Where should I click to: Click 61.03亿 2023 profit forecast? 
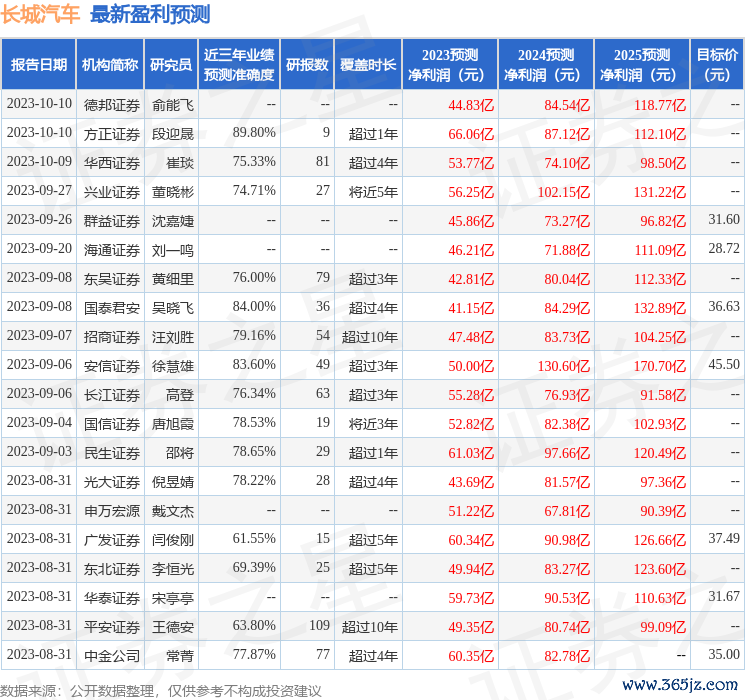471,453
